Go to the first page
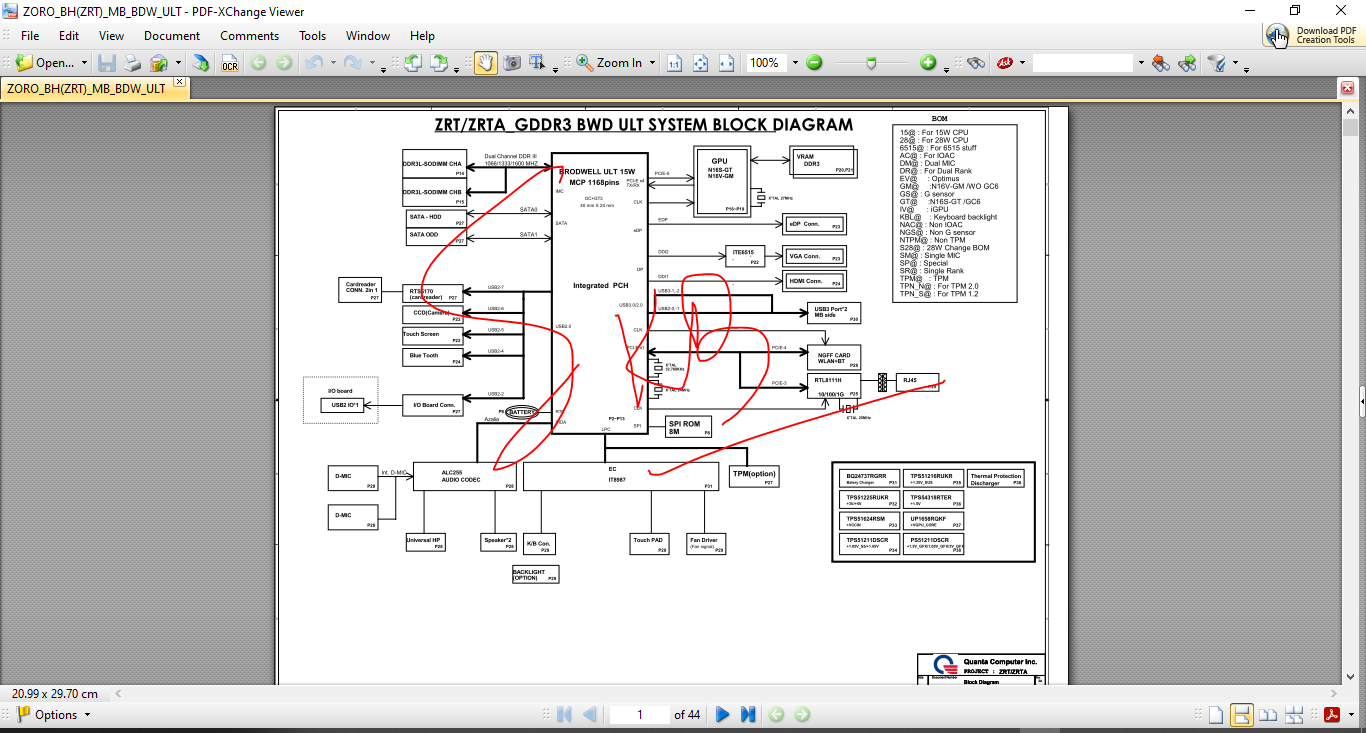Image resolution: width=1366 pixels, height=733 pixels. coord(564,714)
